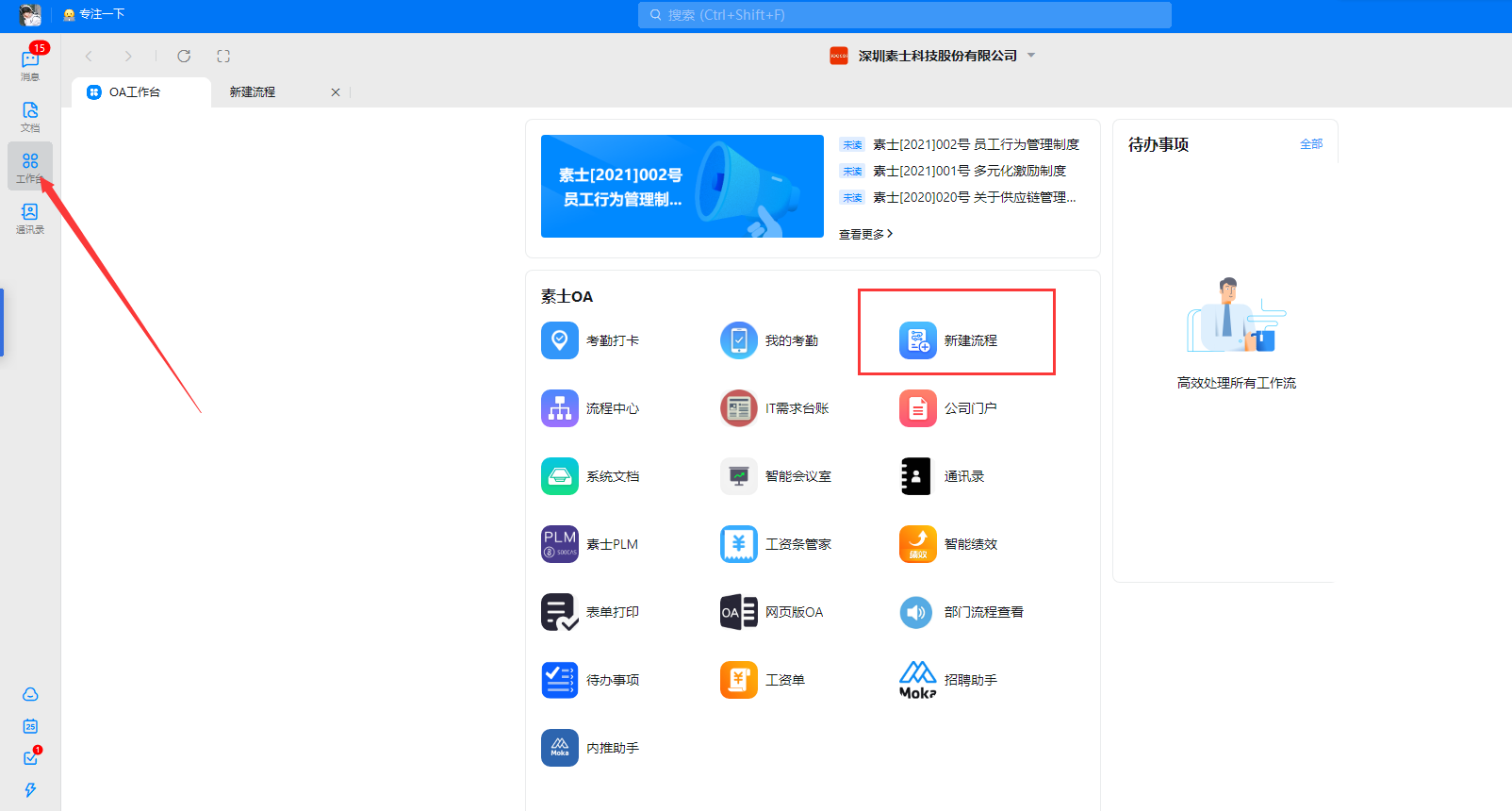Open the 系统文档 app icon
This screenshot has height=811, width=1512.
[x=560, y=476]
